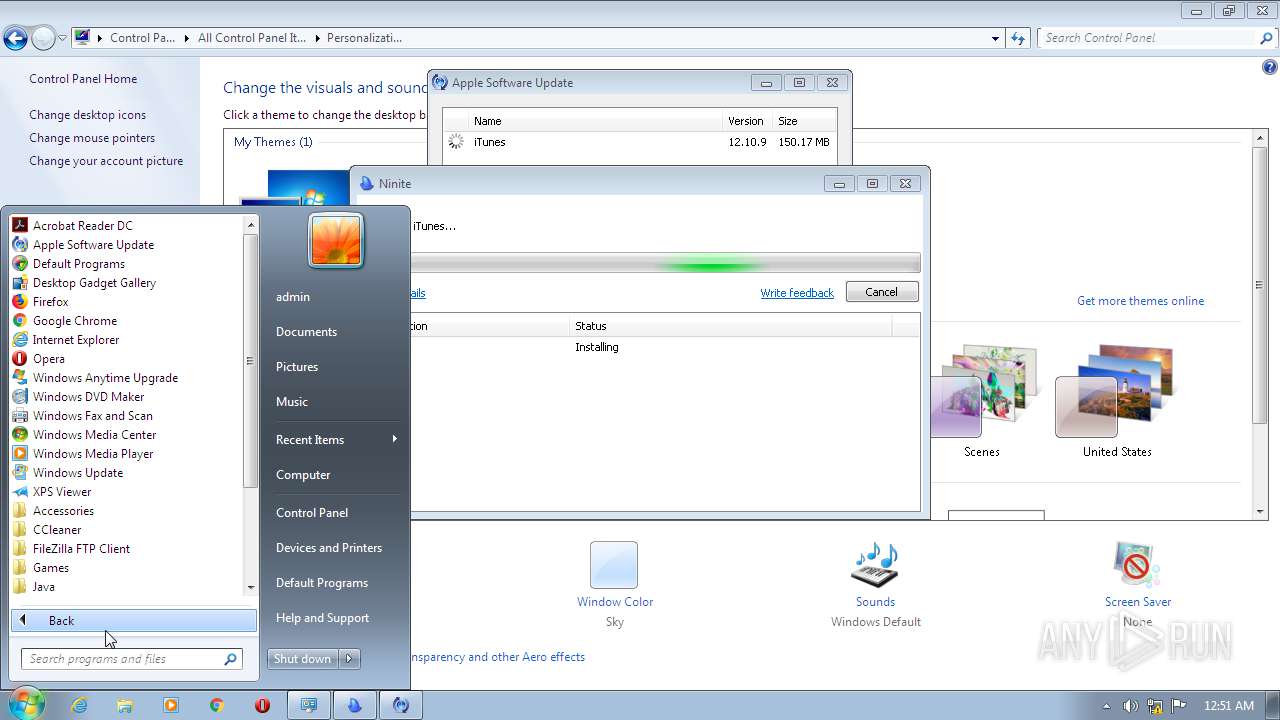The width and height of the screenshot is (1280, 720).
Task: Click the Shut down button
Action: tap(303, 658)
